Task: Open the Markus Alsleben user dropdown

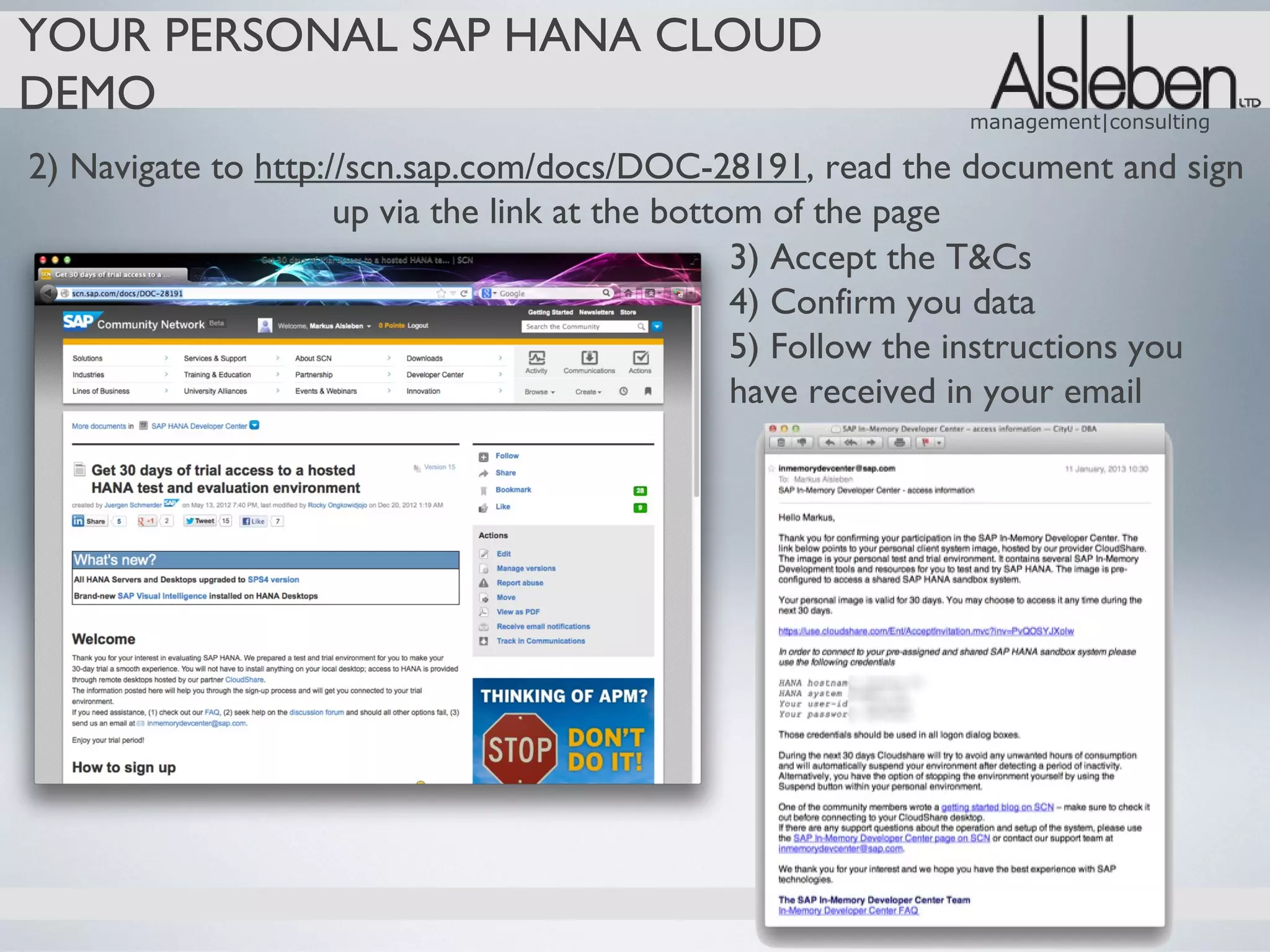Action: coord(369,326)
